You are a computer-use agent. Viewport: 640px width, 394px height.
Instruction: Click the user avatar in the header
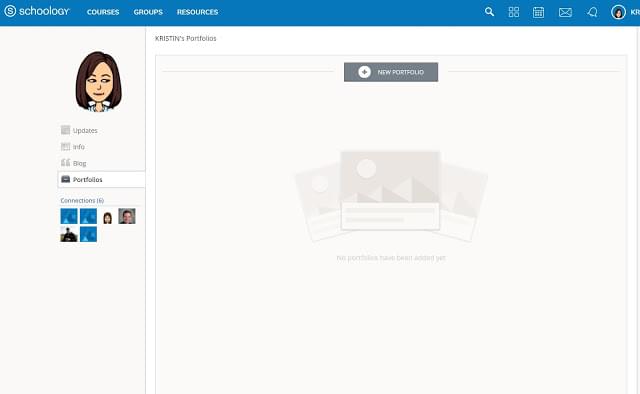618,12
